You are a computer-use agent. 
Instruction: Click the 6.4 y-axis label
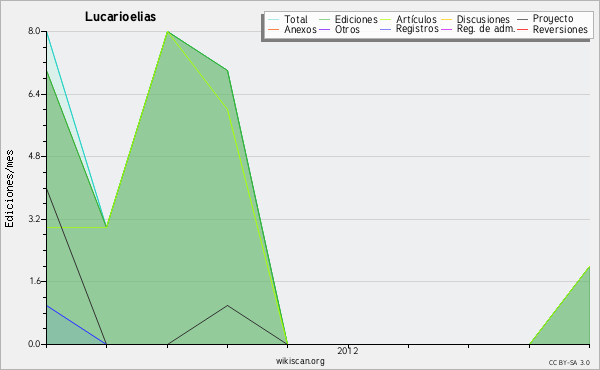tap(34, 94)
